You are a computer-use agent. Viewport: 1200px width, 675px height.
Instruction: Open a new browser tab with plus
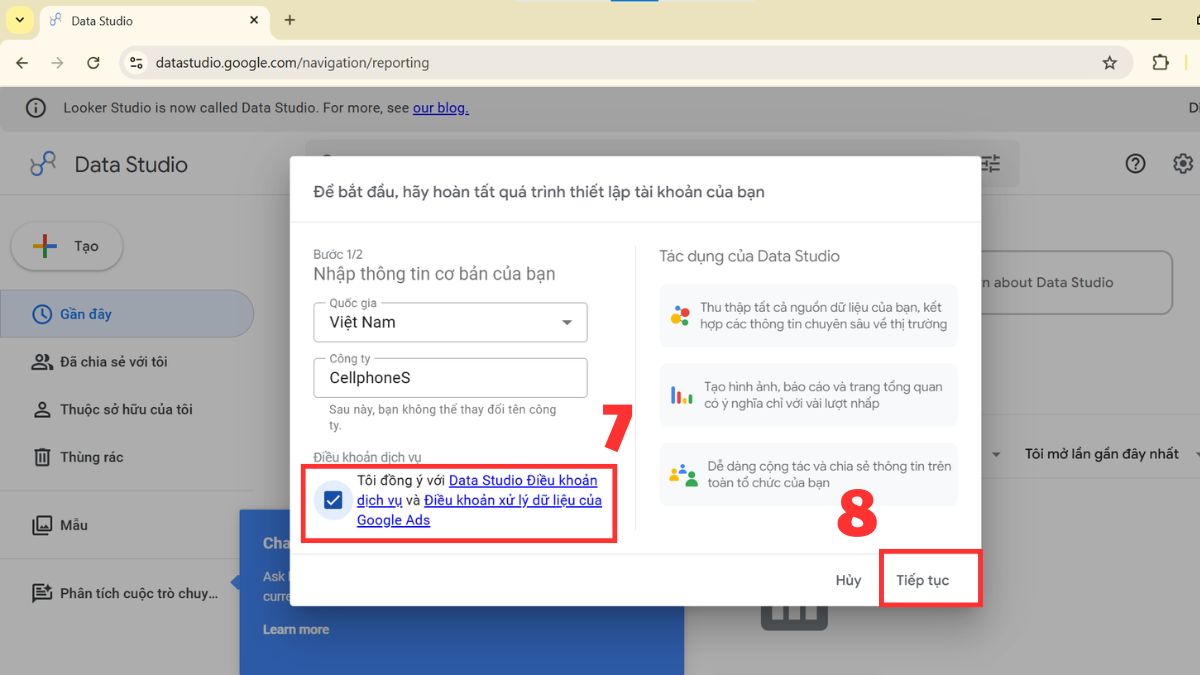(290, 20)
